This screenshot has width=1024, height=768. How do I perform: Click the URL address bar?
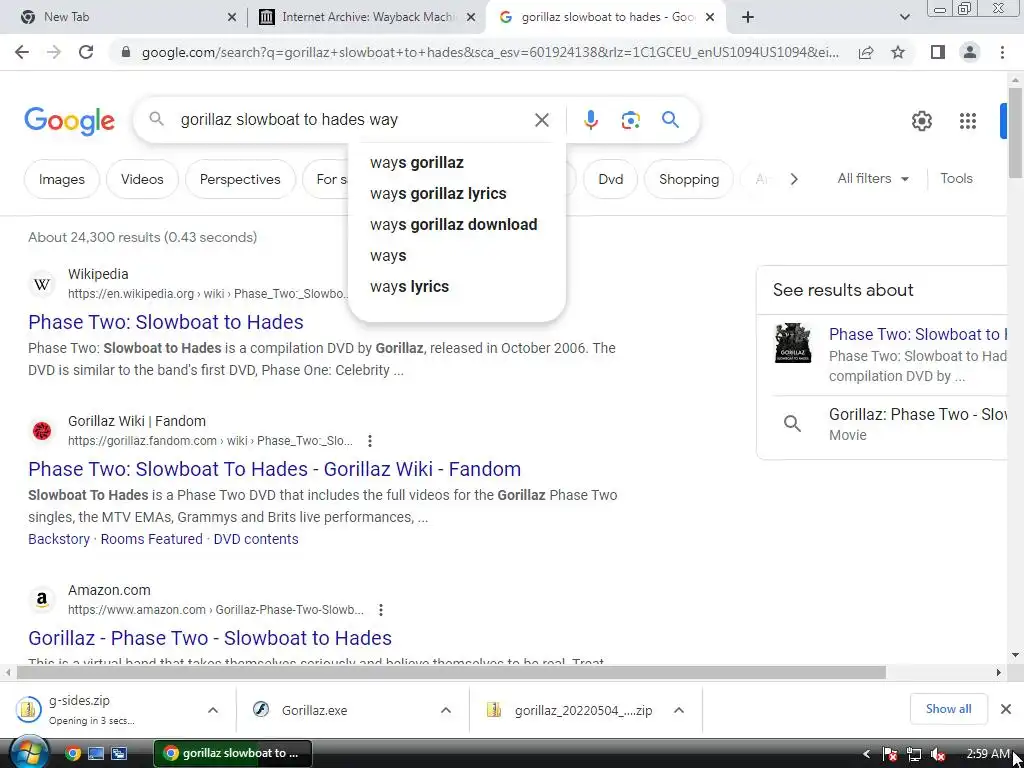click(x=490, y=52)
